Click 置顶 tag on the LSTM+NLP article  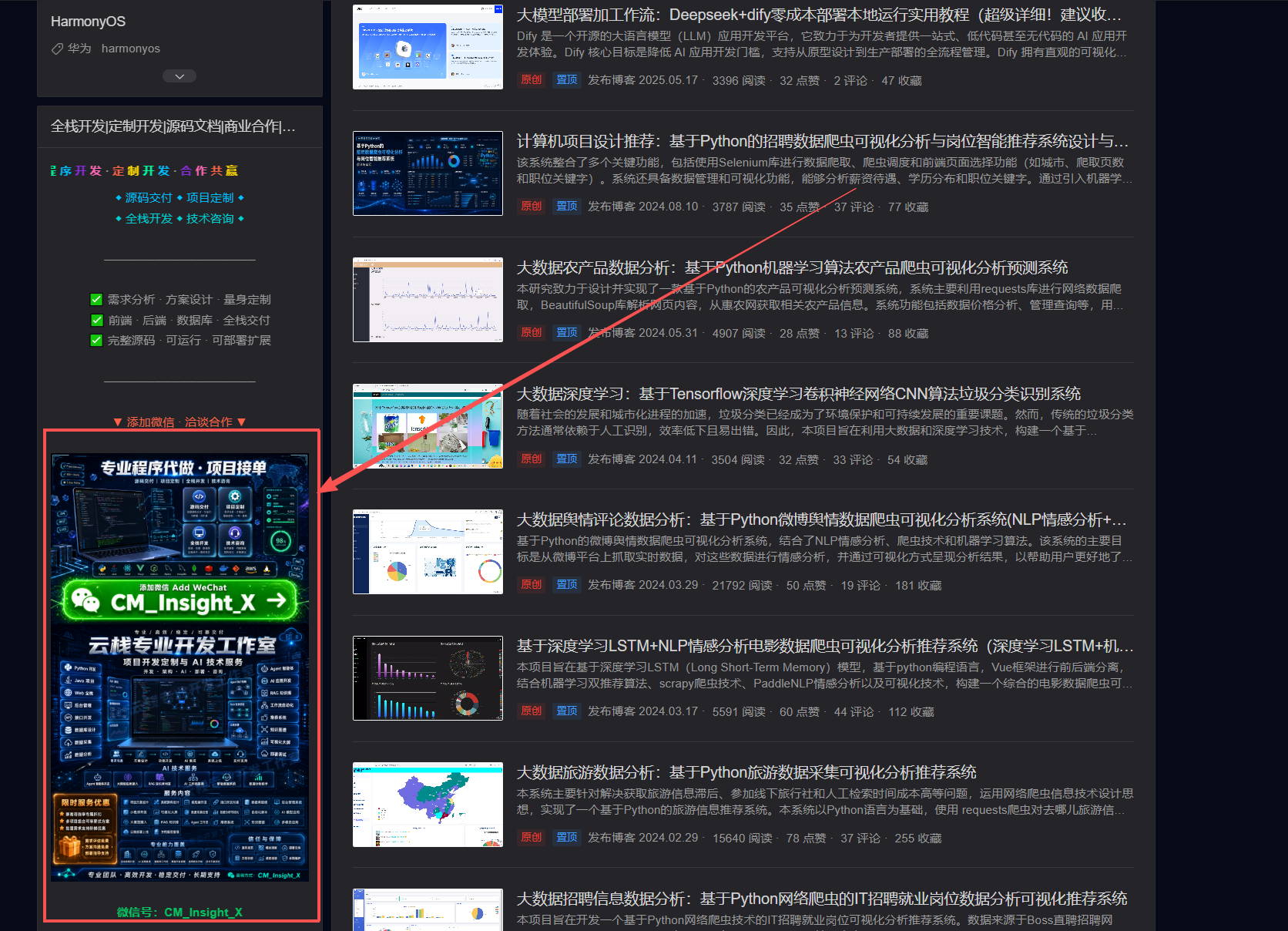[567, 711]
